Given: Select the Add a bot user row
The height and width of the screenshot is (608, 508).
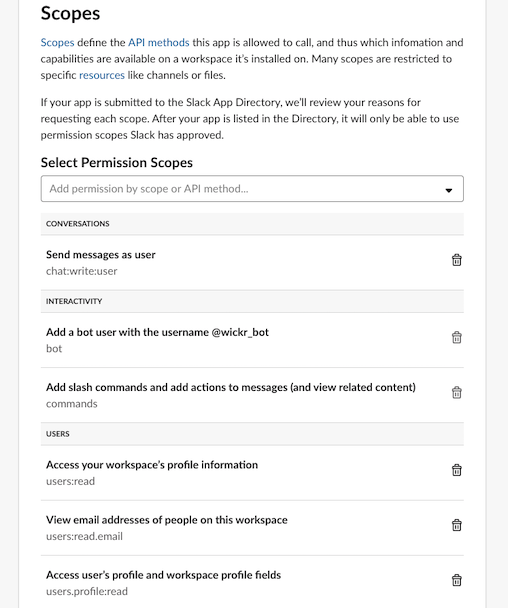Looking at the screenshot, I should pyautogui.click(x=252, y=340).
